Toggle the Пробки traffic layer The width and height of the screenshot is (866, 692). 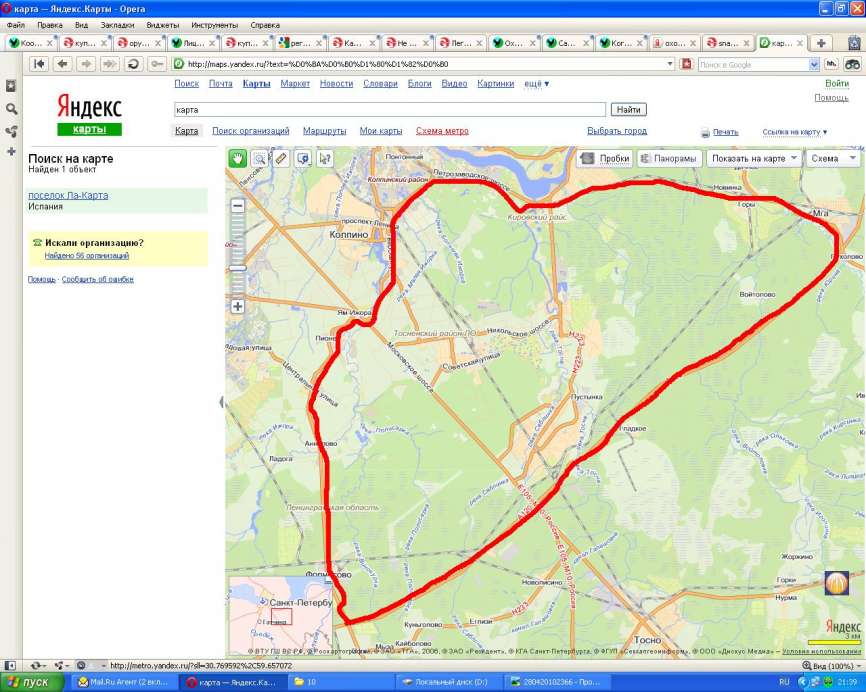[605, 158]
